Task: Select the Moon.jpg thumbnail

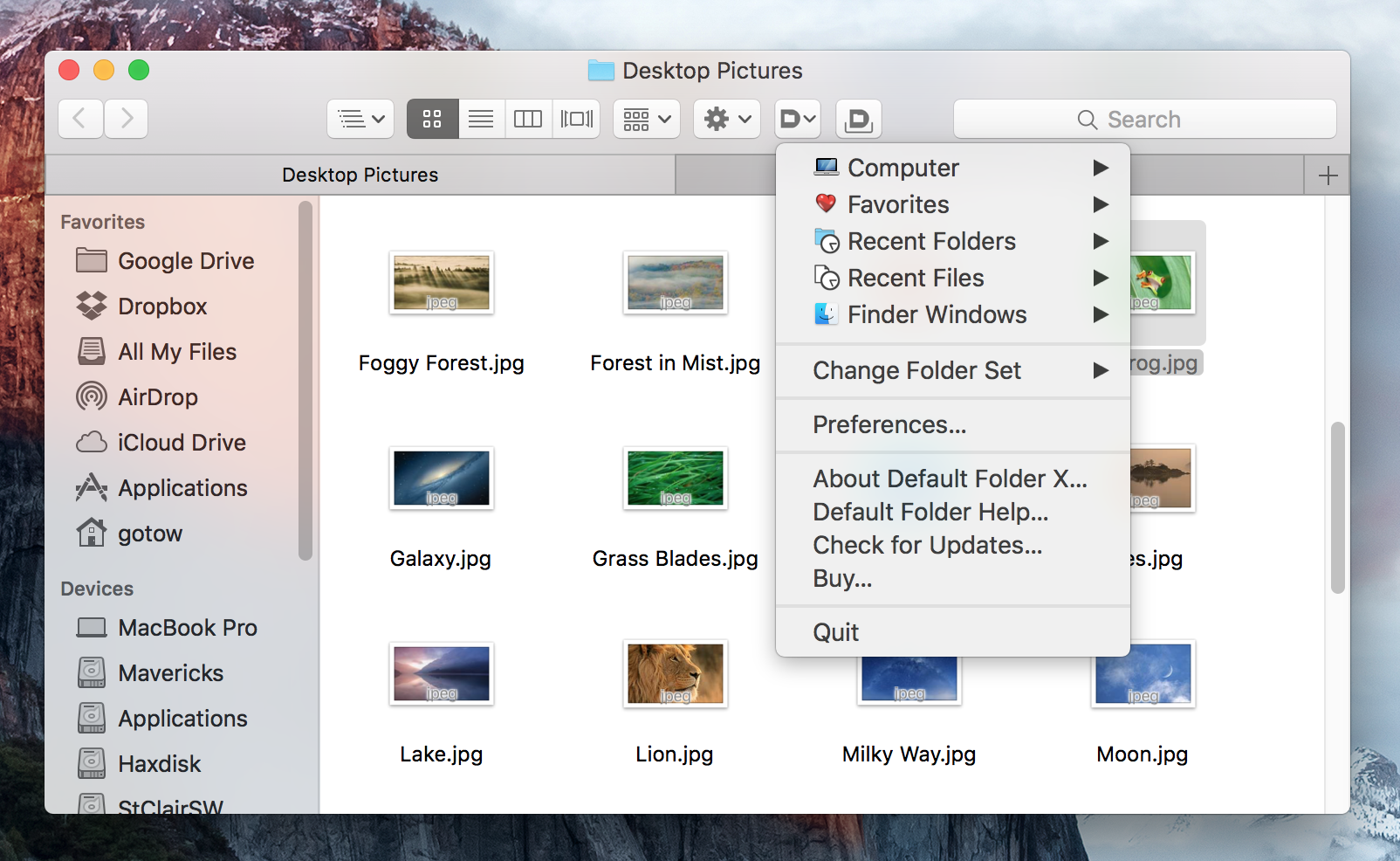Action: point(1143,676)
